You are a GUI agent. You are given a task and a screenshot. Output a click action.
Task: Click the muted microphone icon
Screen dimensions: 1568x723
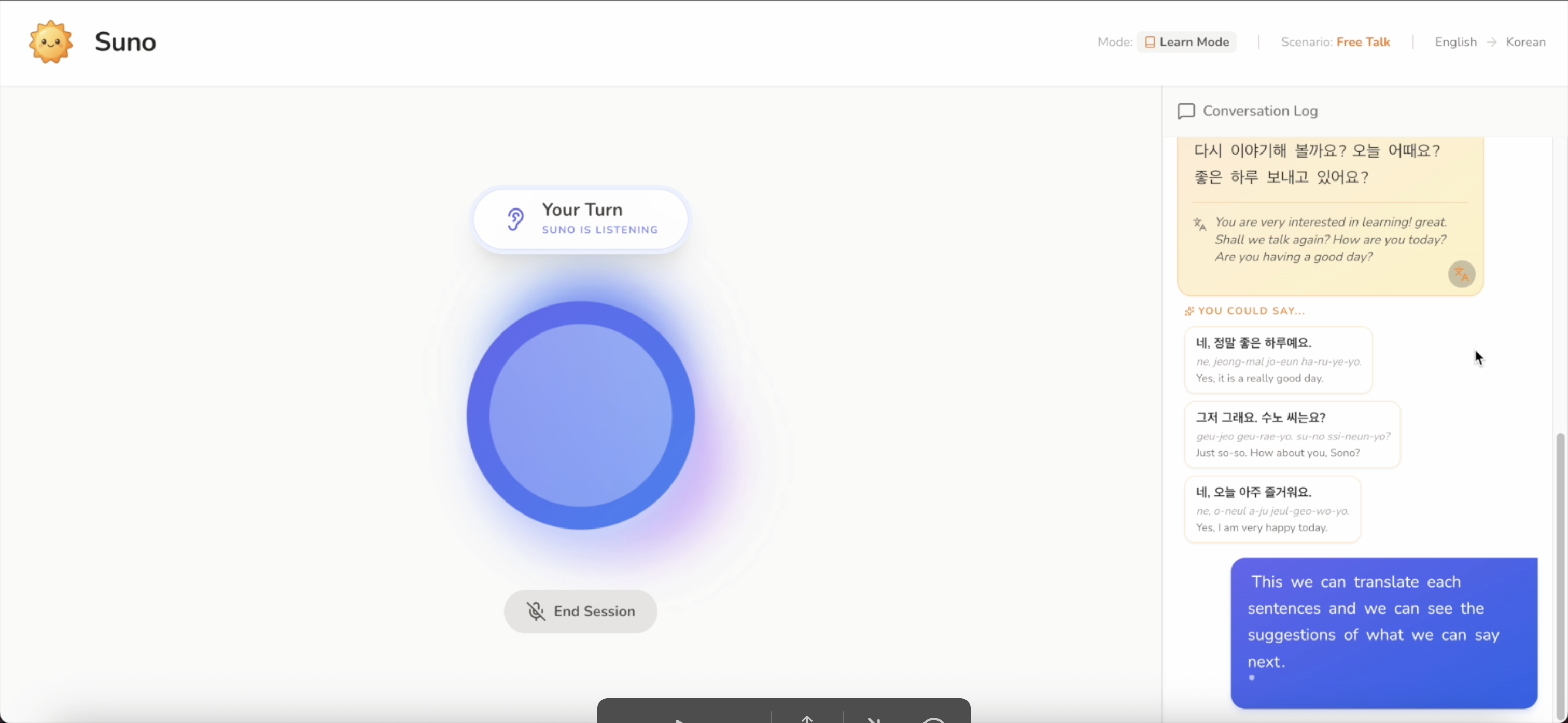click(x=536, y=611)
